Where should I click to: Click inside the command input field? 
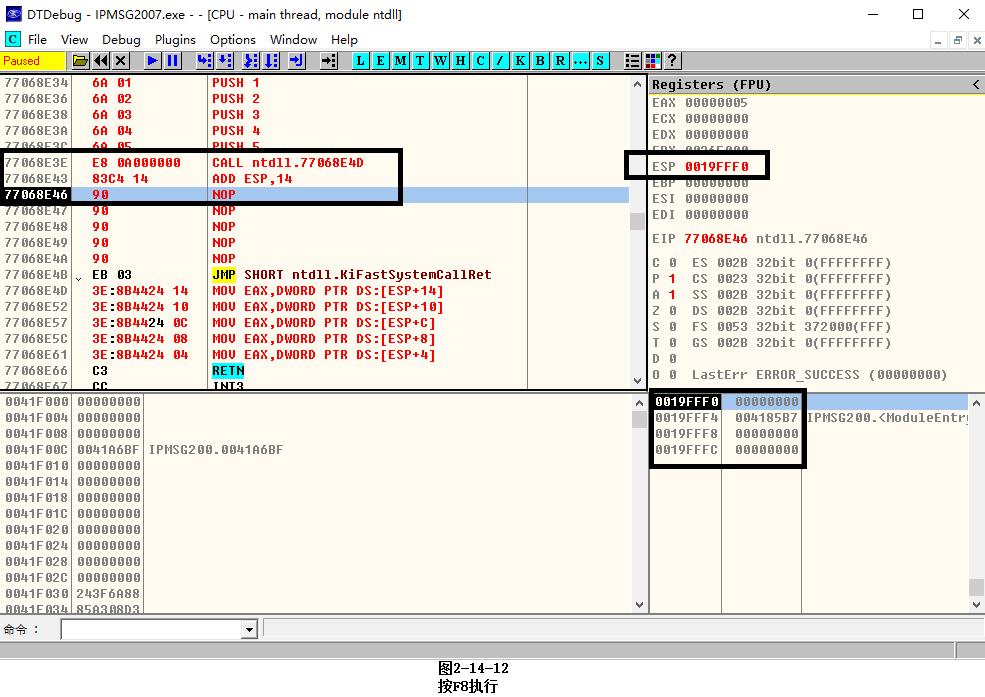[150, 630]
